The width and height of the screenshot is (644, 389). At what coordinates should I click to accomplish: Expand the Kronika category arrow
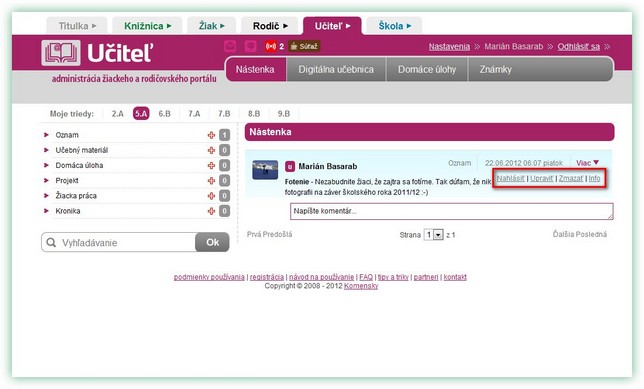coord(46,211)
